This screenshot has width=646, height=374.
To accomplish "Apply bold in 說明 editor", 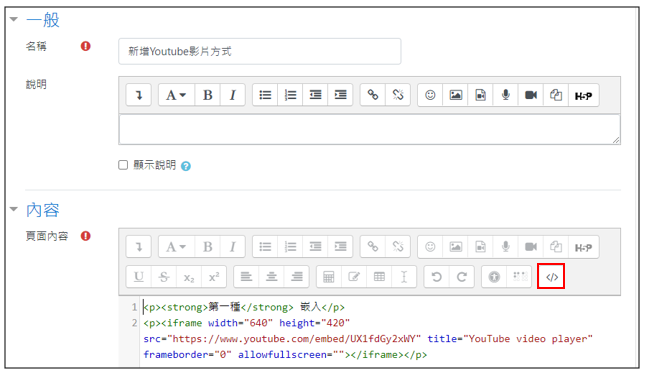I will (x=208, y=95).
